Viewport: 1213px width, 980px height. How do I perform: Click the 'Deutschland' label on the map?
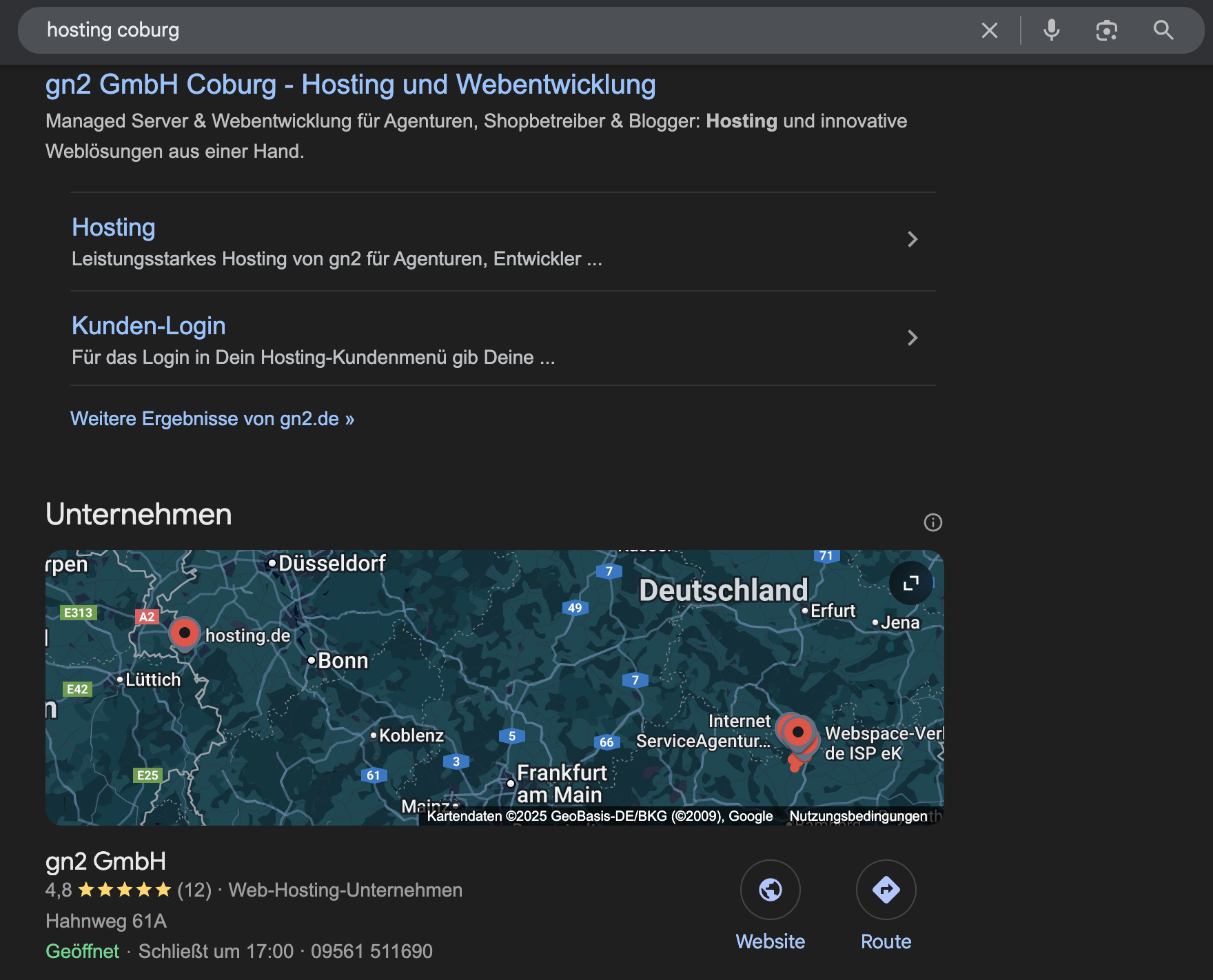point(723,591)
